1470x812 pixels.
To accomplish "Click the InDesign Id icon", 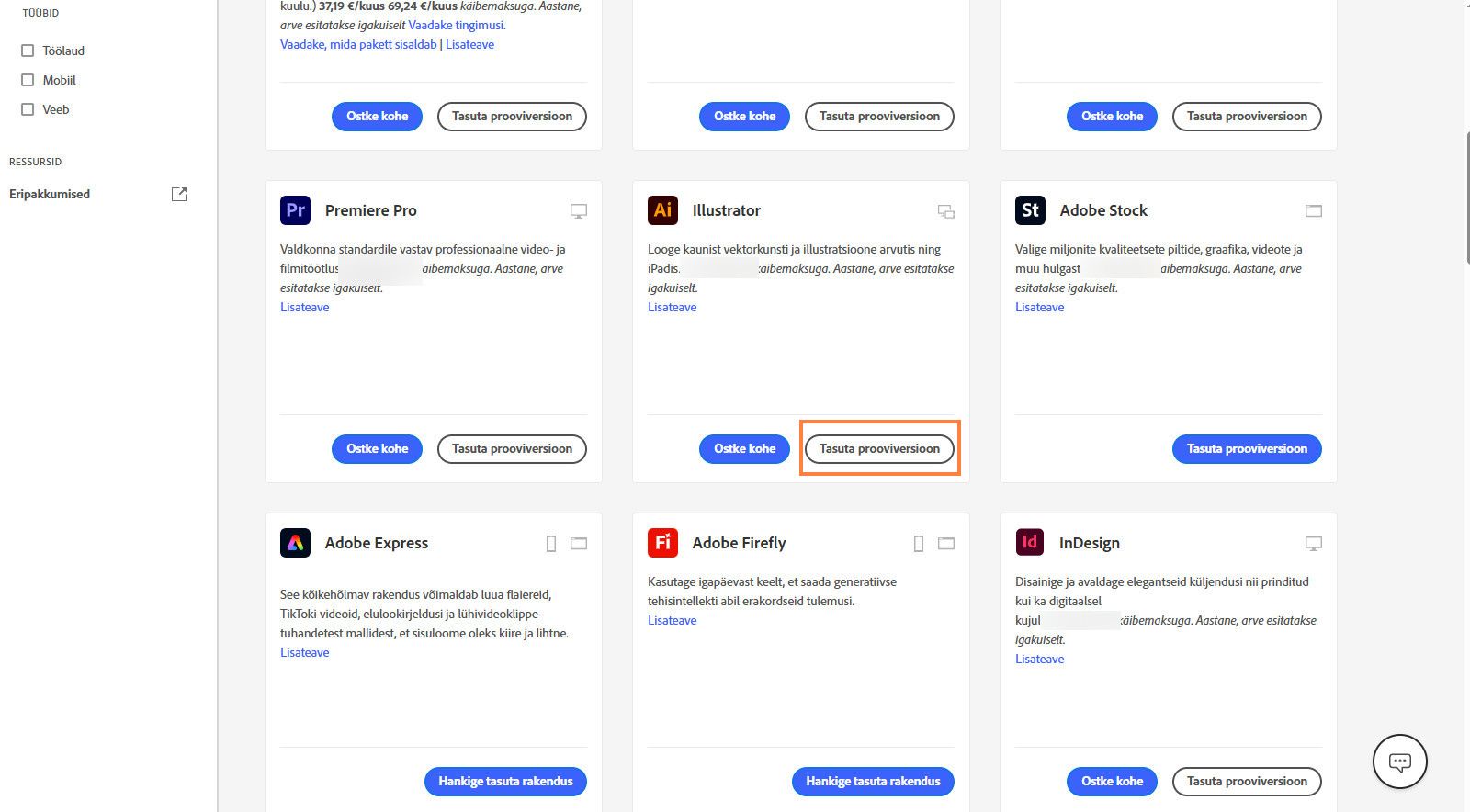I will pyautogui.click(x=1030, y=543).
